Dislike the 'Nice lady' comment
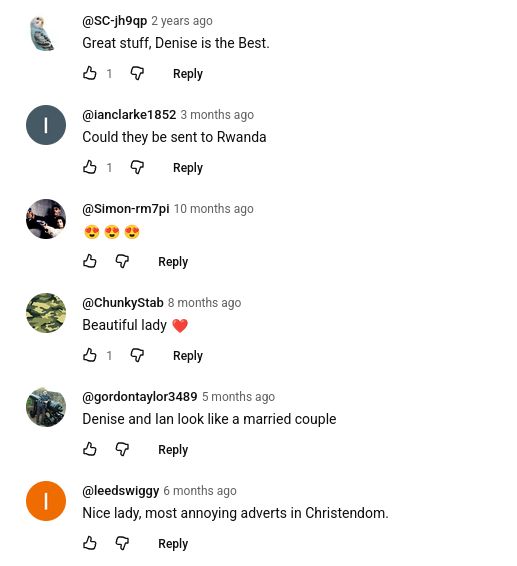This screenshot has height=566, width=517. (122, 543)
